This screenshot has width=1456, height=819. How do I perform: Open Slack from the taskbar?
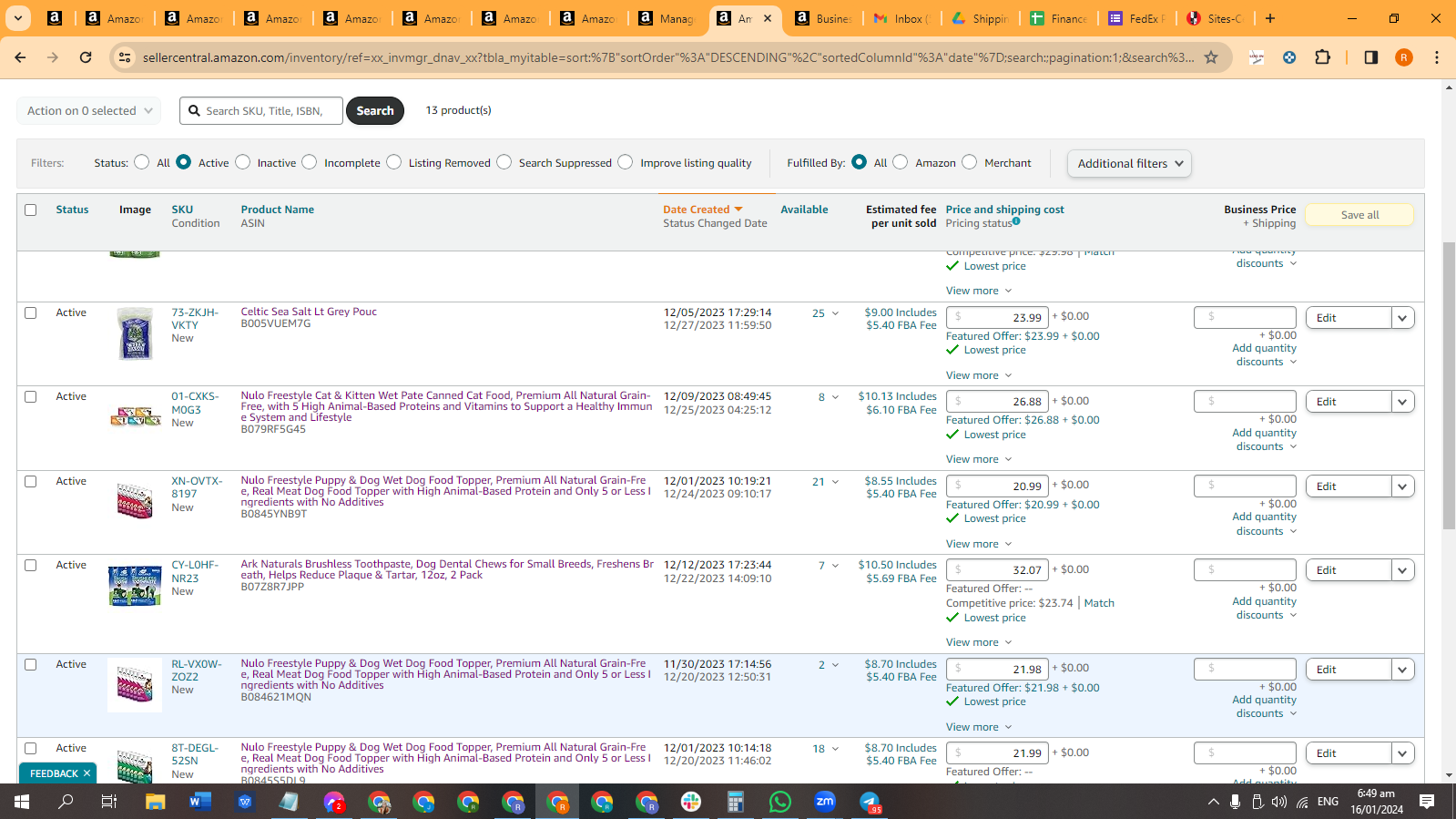[x=691, y=802]
